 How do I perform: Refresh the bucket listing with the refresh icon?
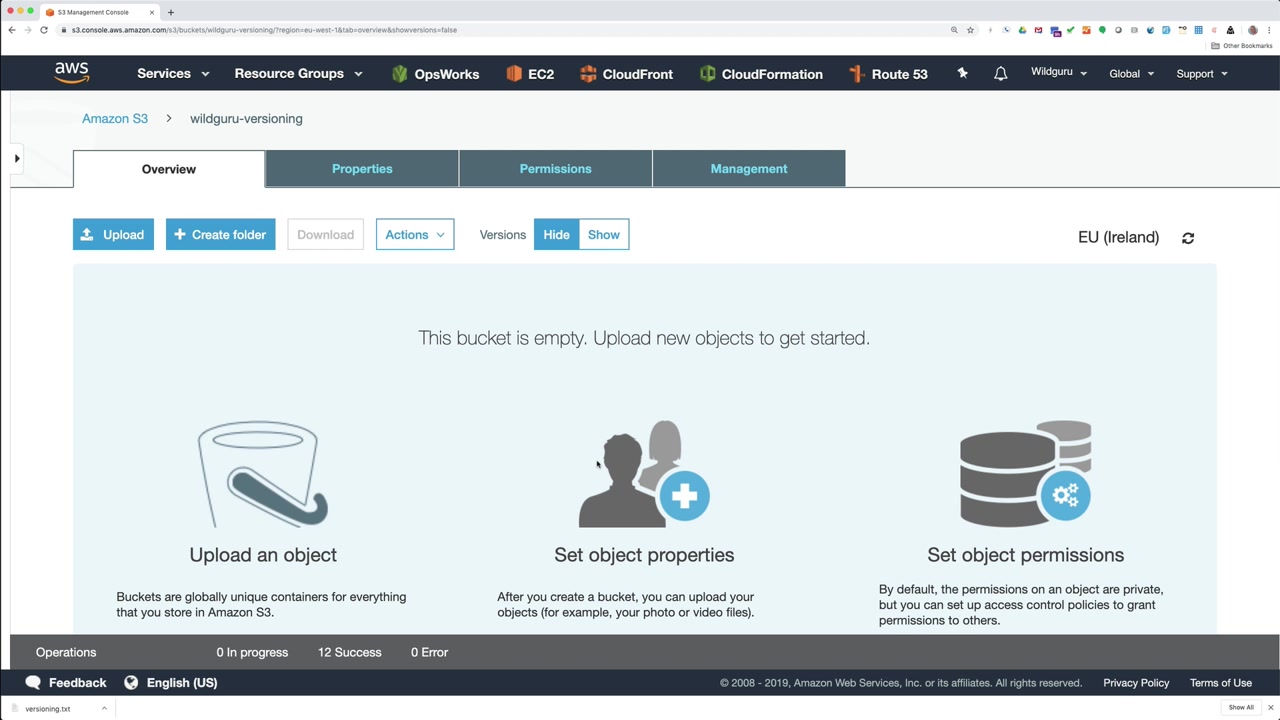(x=1188, y=238)
